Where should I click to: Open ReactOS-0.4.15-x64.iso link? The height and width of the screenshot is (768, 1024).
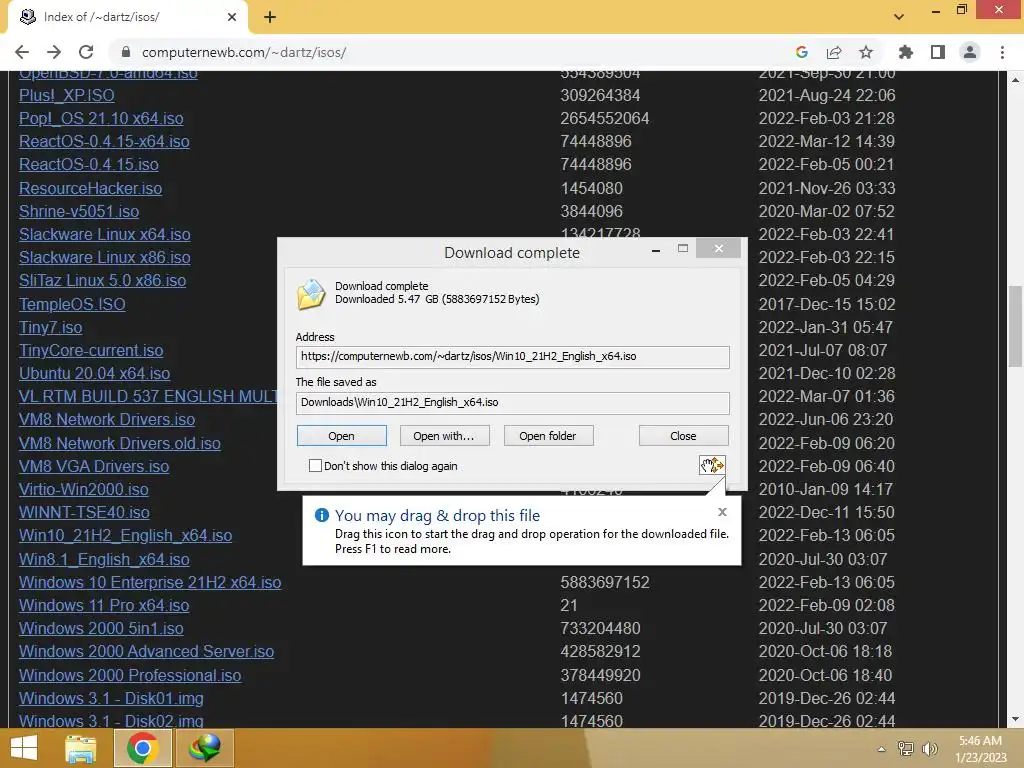(104, 141)
